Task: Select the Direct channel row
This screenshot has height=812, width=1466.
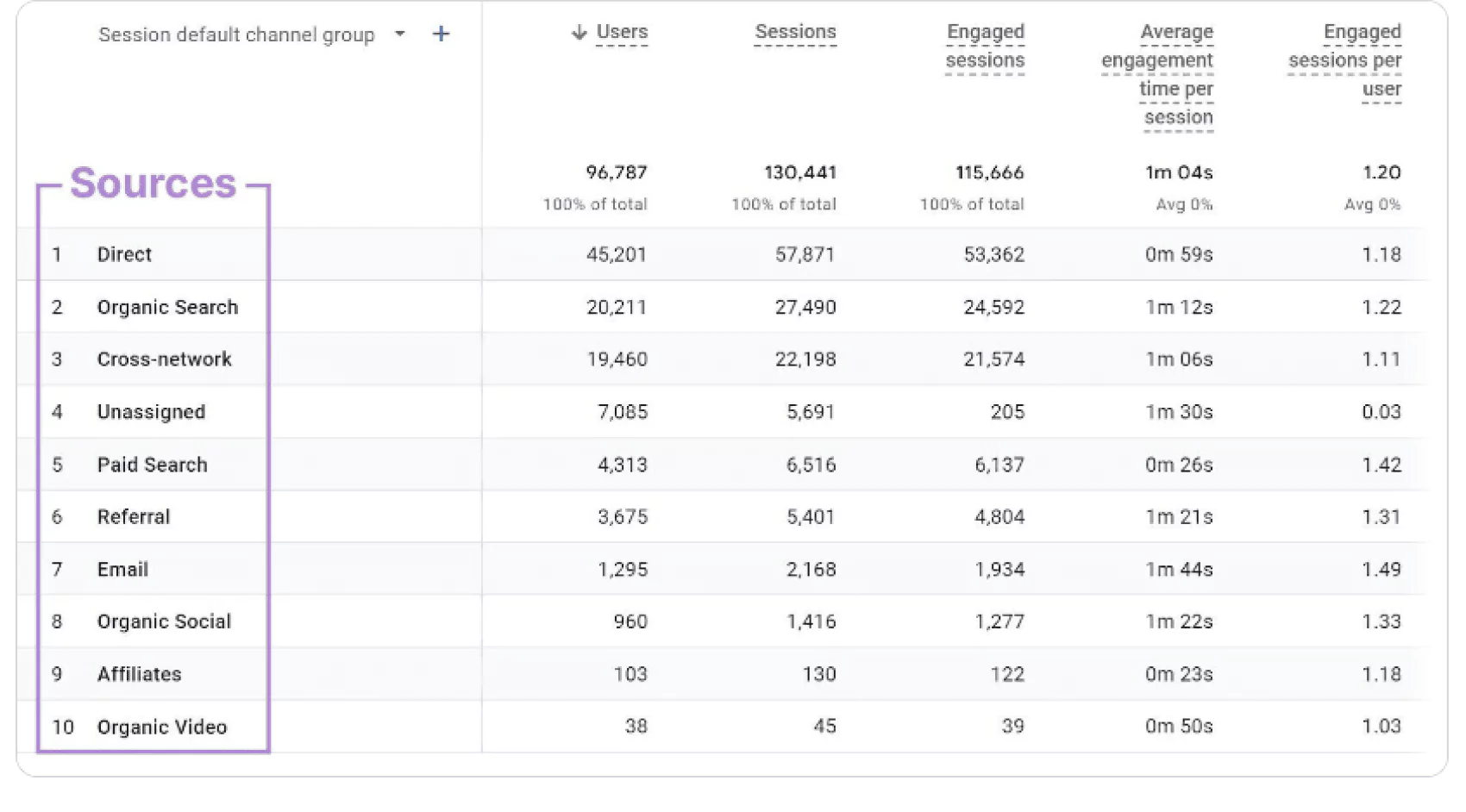Action: pos(124,254)
